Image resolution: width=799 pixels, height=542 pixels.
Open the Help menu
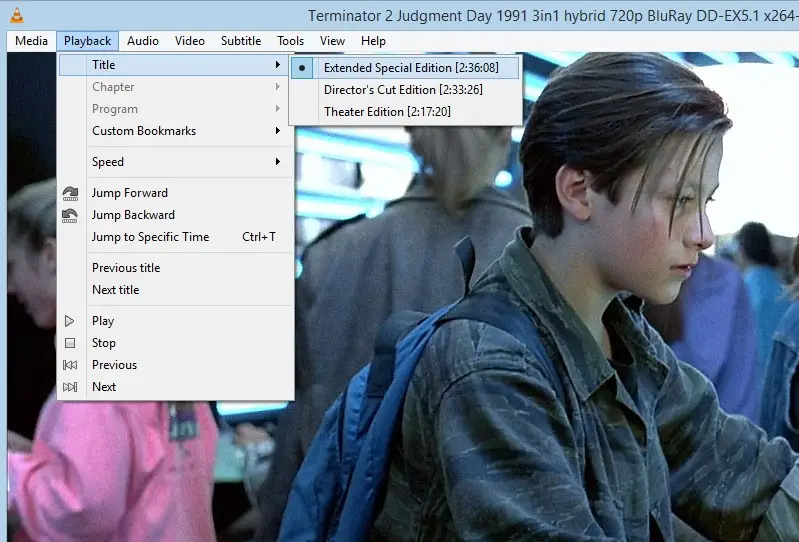373,41
